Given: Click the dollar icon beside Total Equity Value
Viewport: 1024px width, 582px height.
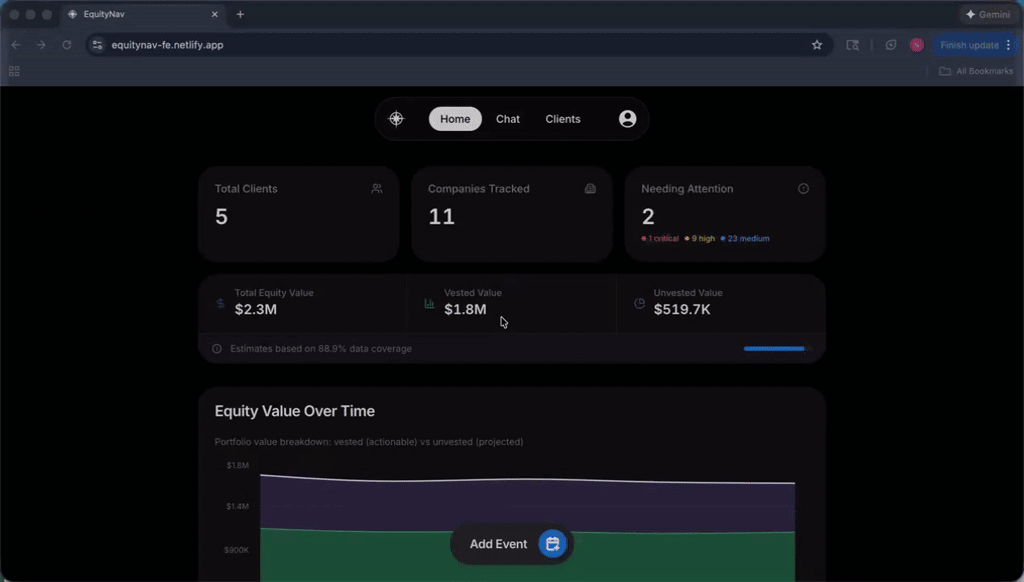Looking at the screenshot, I should point(220,303).
